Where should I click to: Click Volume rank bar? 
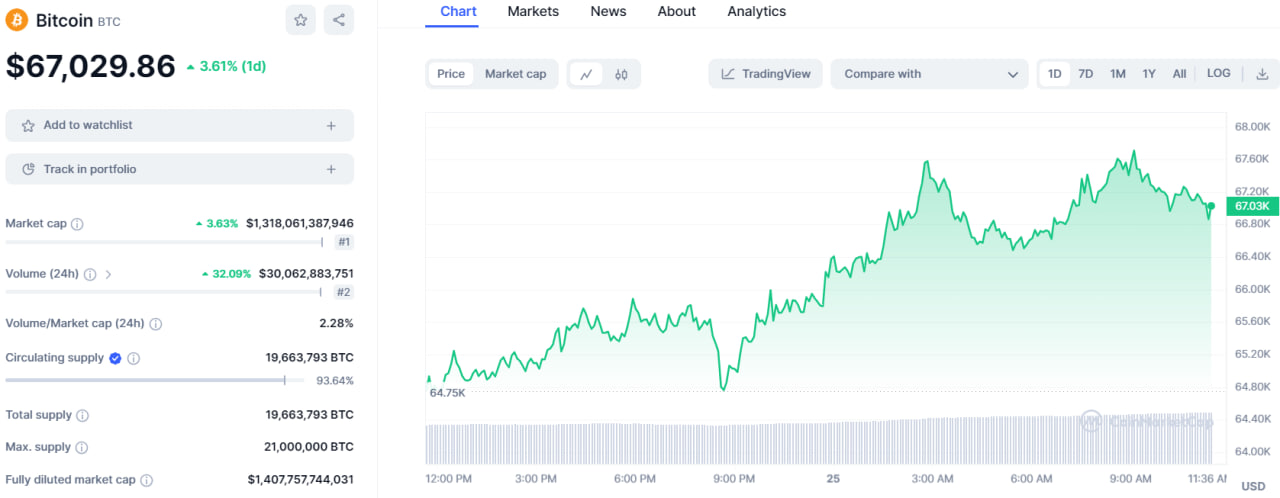(x=165, y=292)
